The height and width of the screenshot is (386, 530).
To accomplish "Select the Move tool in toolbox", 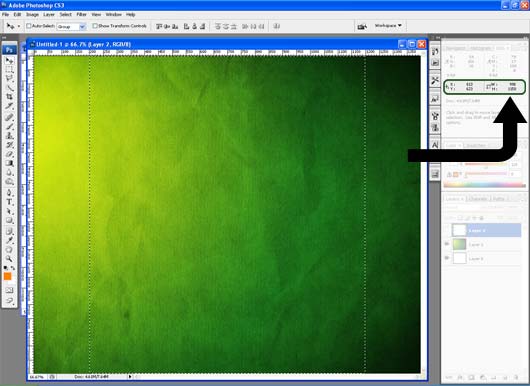I will coord(9,61).
